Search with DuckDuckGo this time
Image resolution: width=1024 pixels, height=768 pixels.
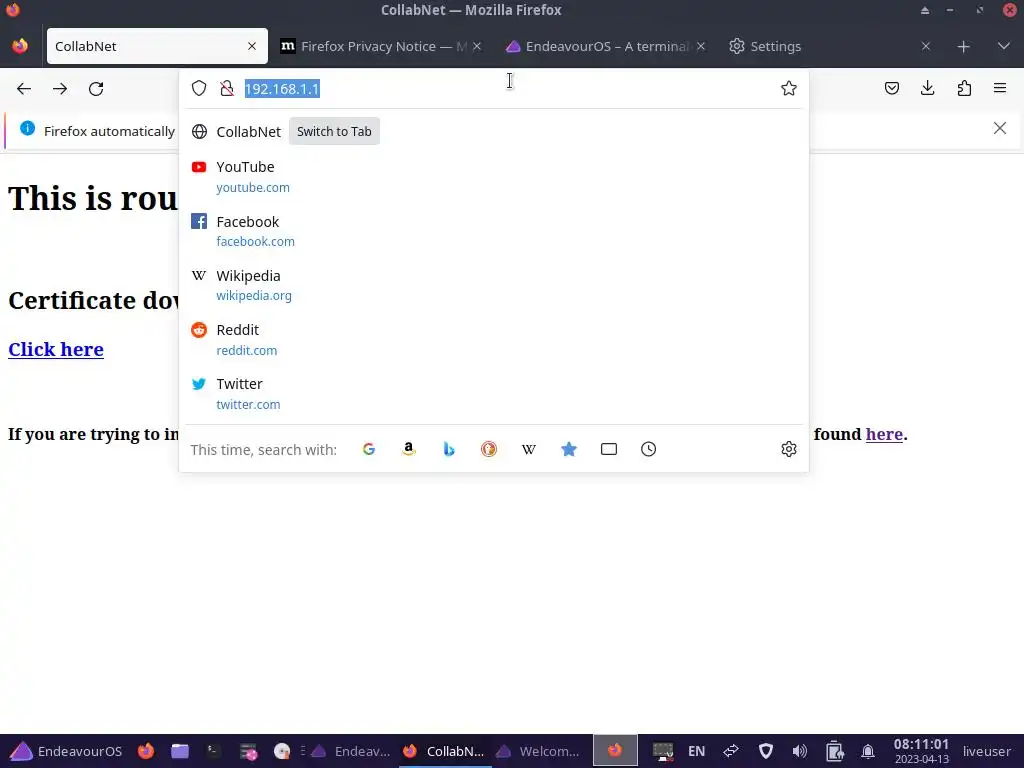coord(488,449)
